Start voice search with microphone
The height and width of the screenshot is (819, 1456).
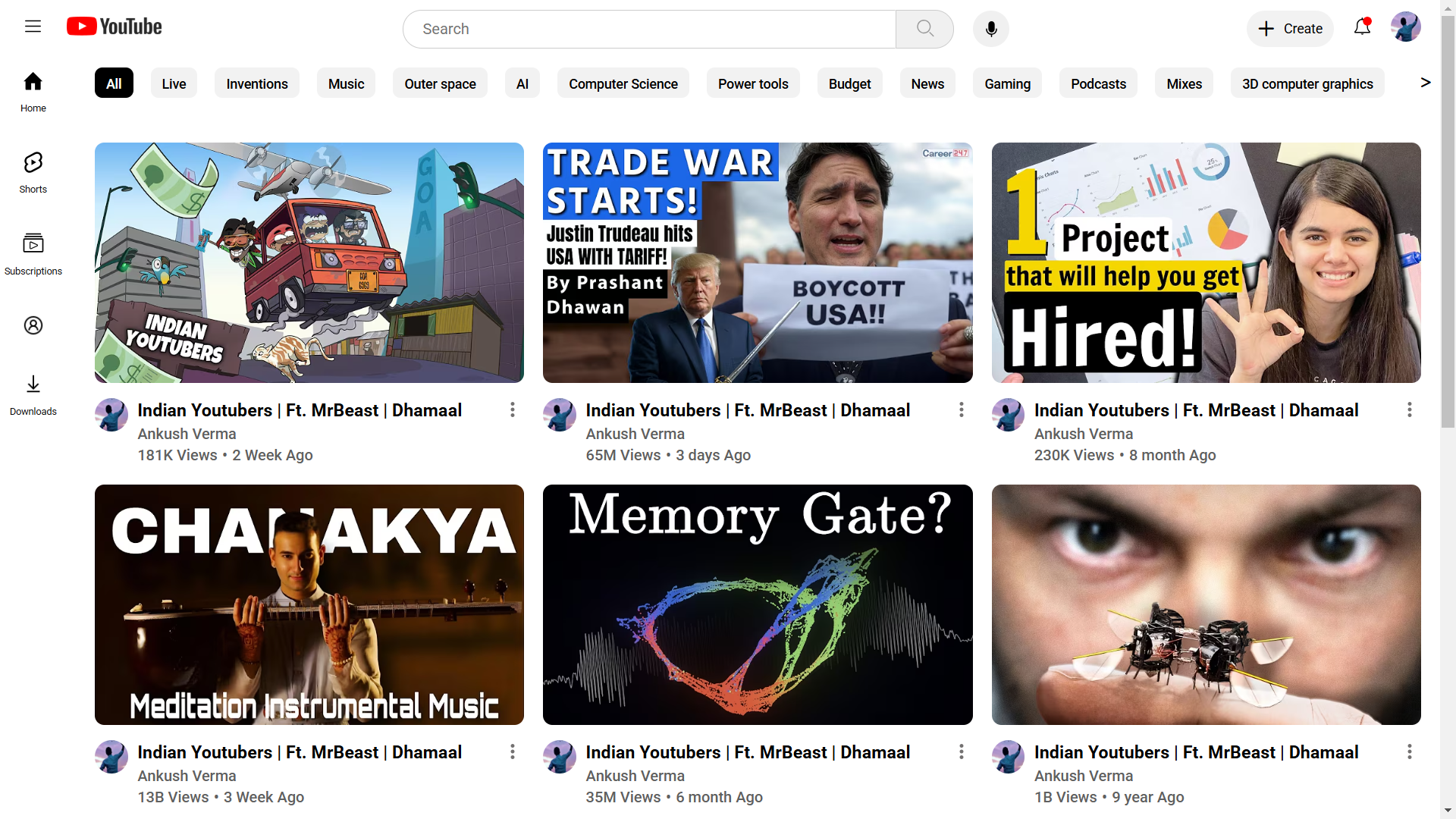(990, 29)
